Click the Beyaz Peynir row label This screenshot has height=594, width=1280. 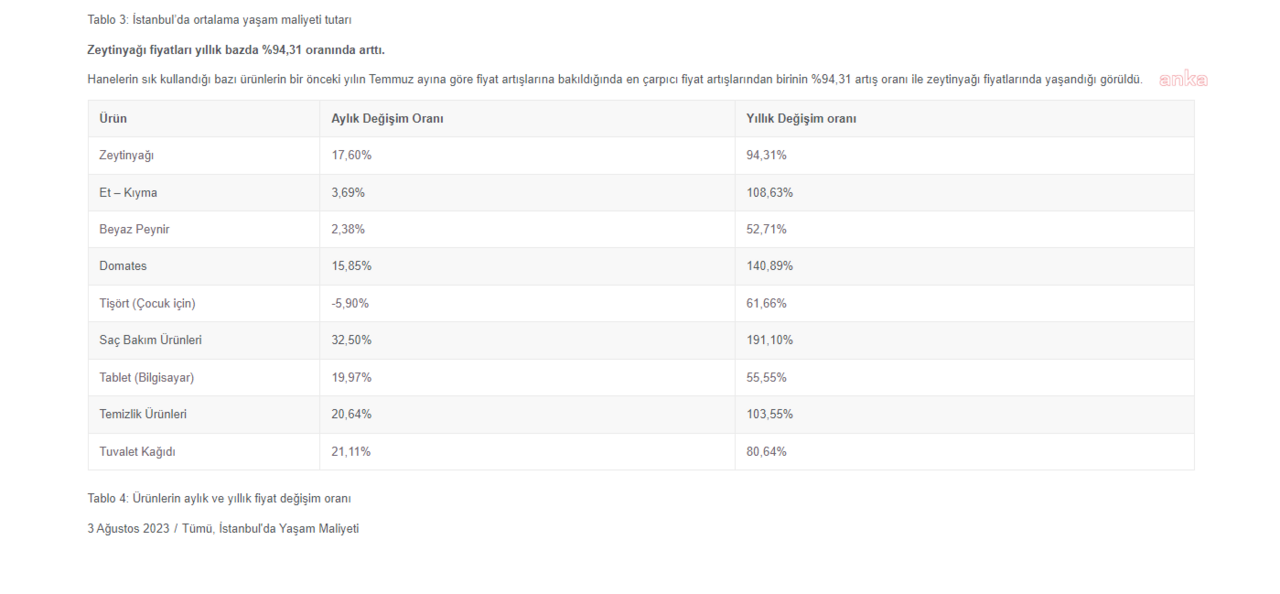pyautogui.click(x=134, y=230)
